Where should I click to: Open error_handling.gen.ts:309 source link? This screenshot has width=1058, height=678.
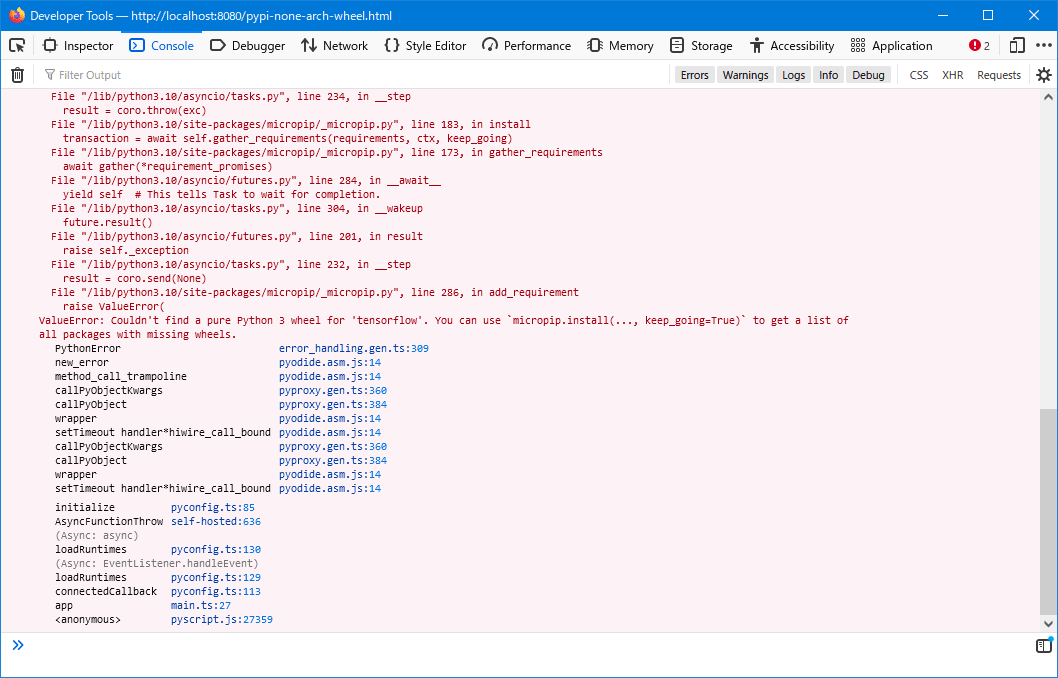(x=354, y=349)
